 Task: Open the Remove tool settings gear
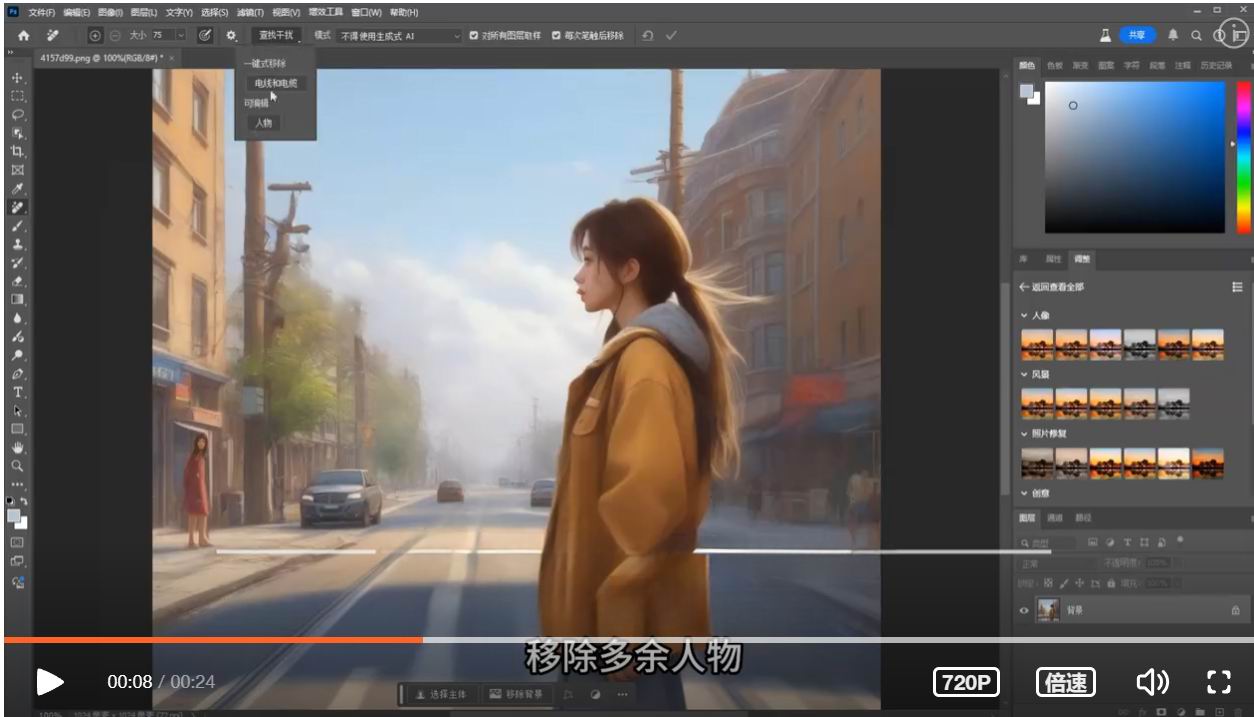tap(231, 35)
